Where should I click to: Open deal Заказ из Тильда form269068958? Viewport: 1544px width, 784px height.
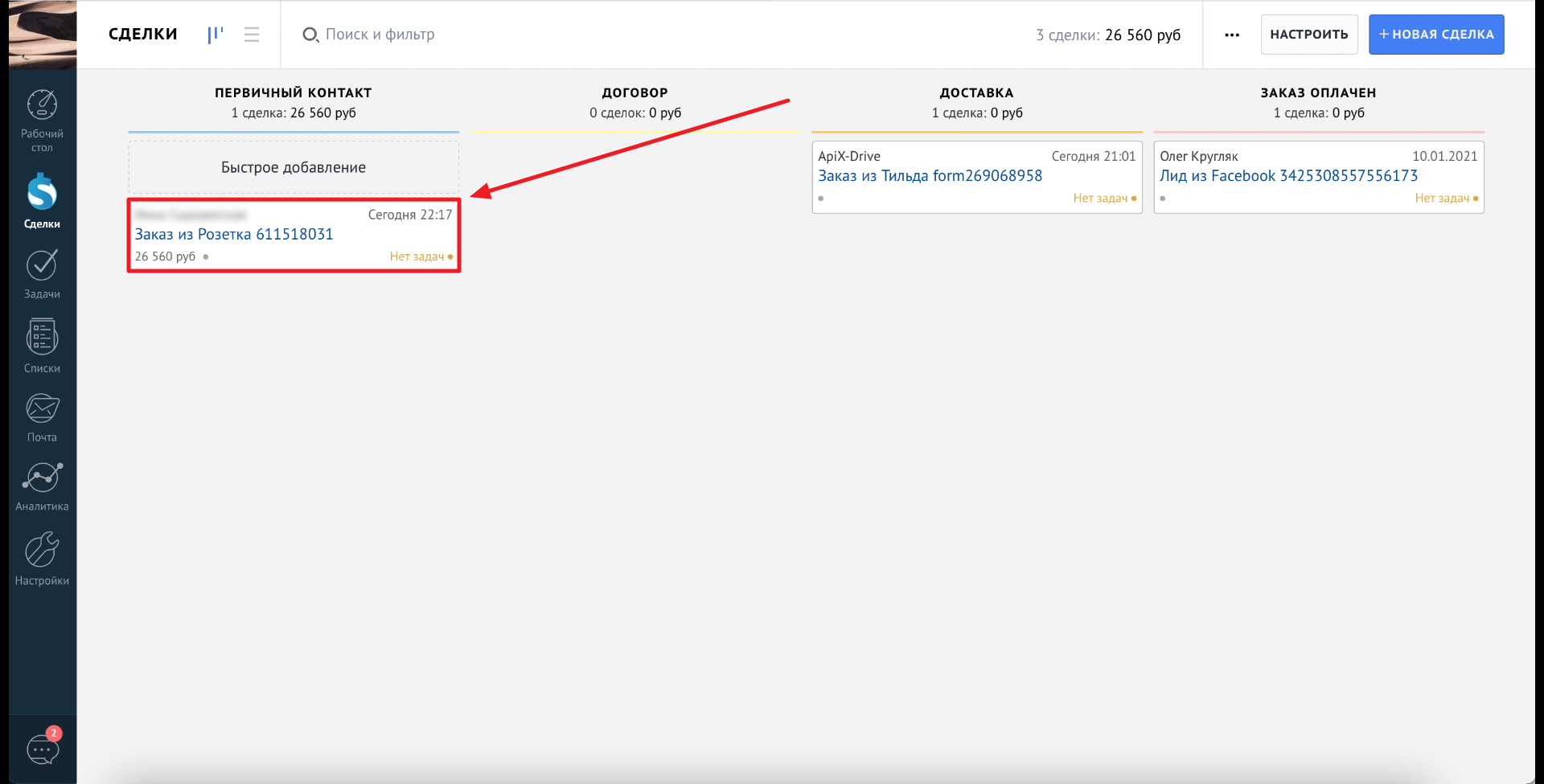point(930,175)
